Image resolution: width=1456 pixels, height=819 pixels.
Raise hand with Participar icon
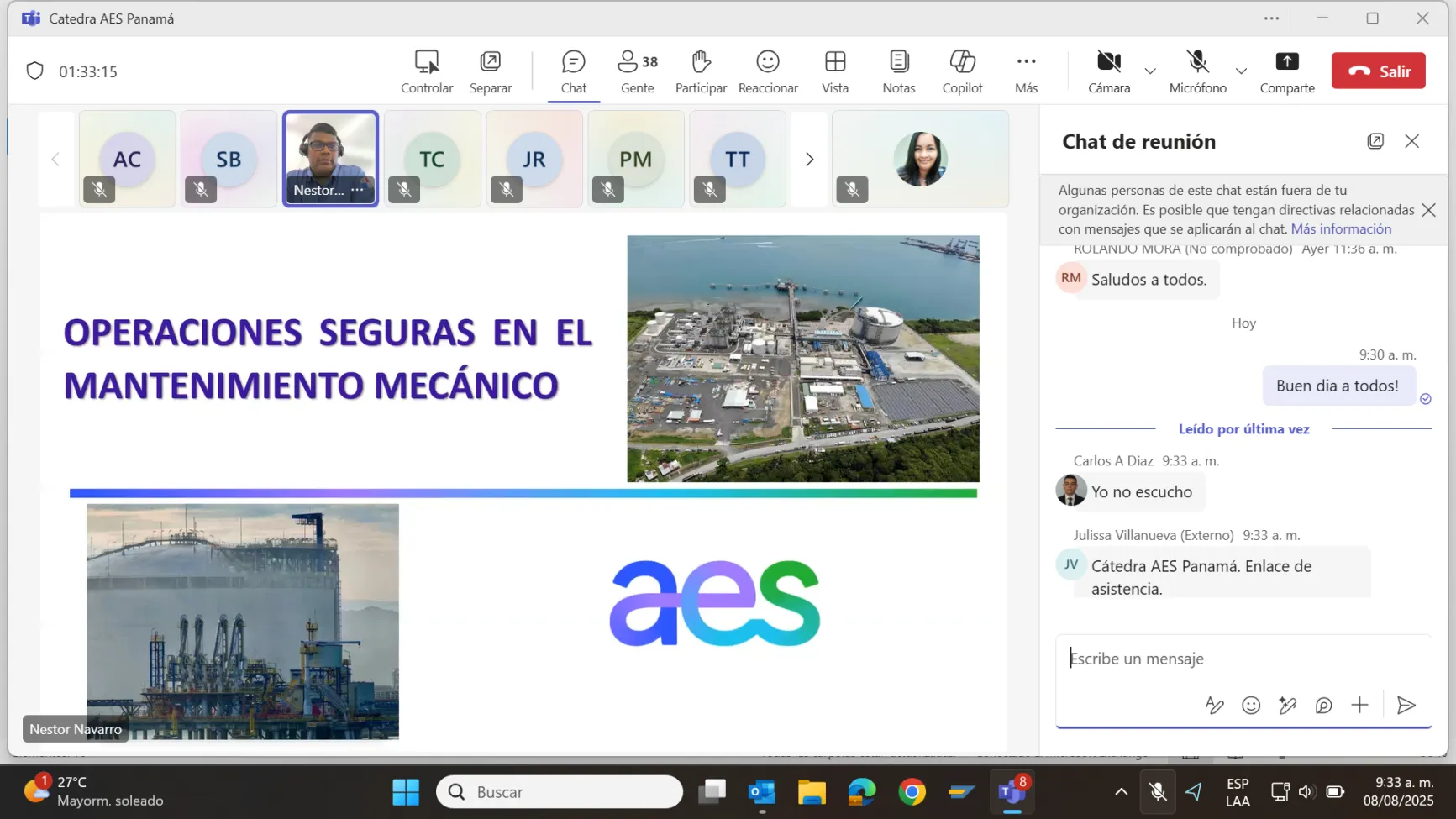701,71
